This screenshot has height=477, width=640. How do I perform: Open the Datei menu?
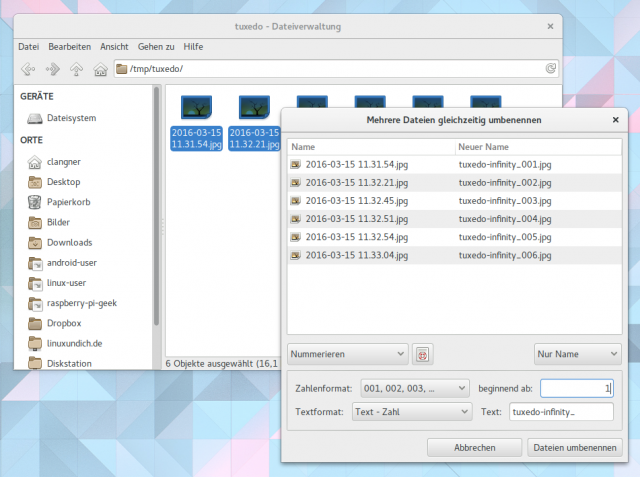28,46
